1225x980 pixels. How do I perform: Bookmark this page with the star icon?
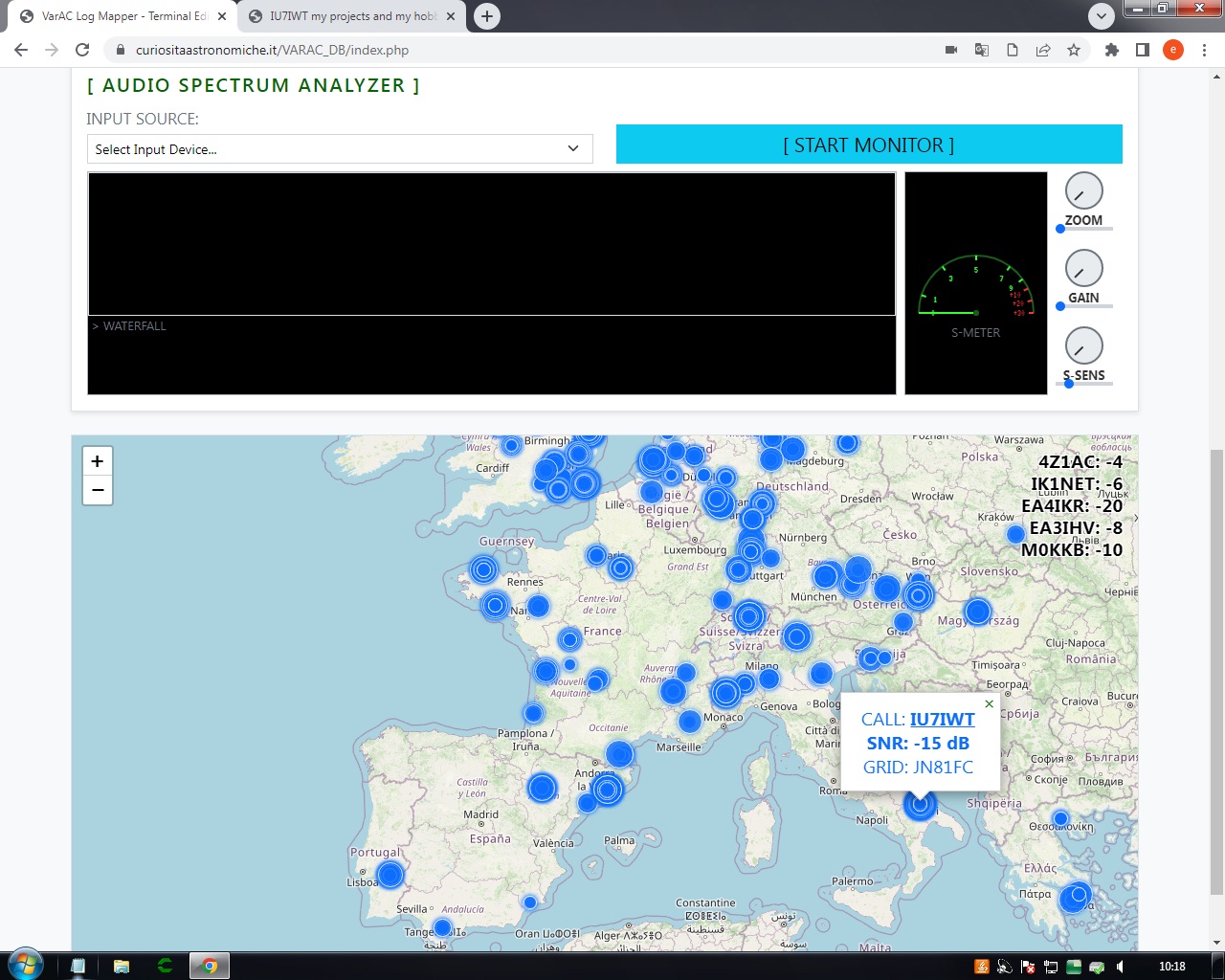pos(1074,50)
